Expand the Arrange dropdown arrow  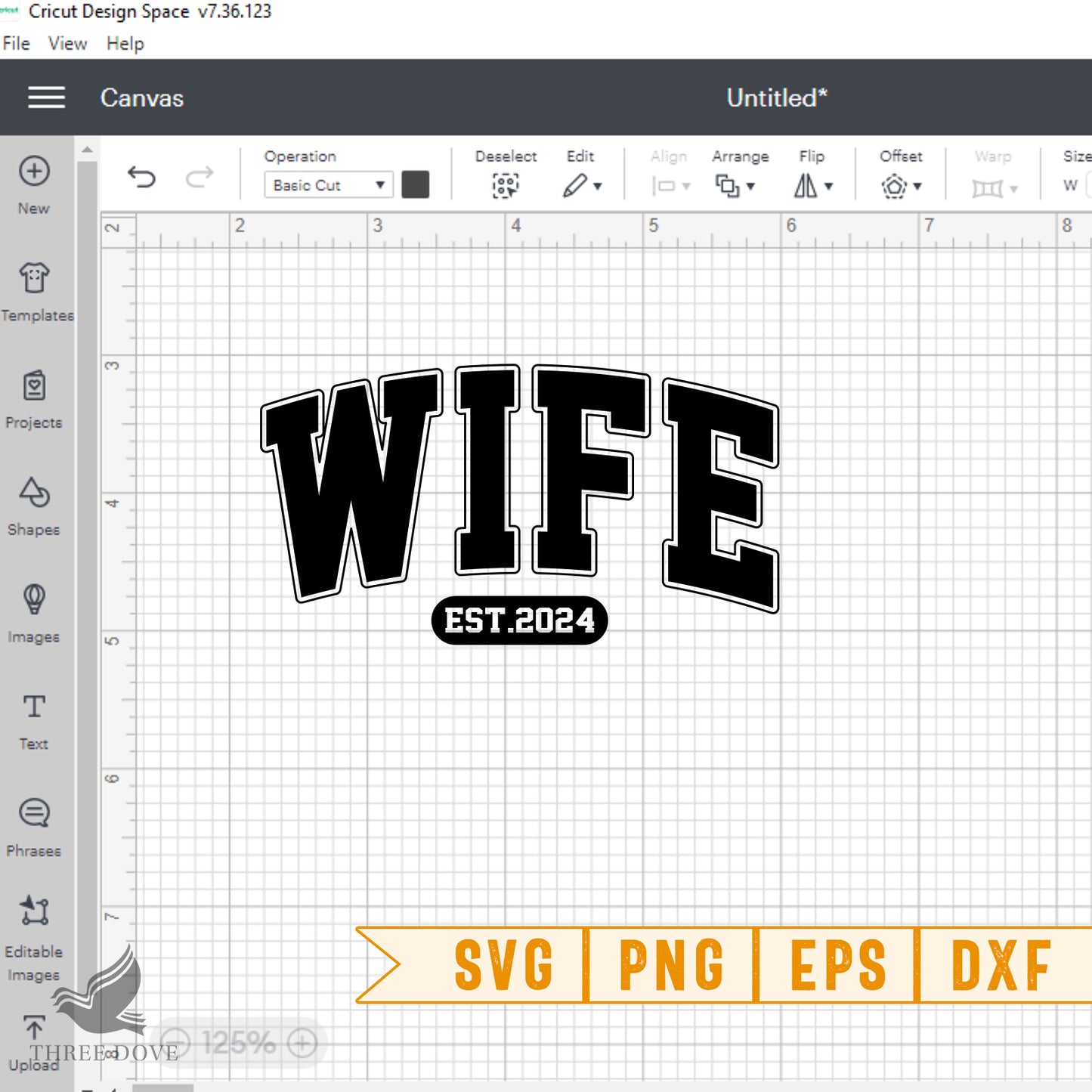point(750,186)
